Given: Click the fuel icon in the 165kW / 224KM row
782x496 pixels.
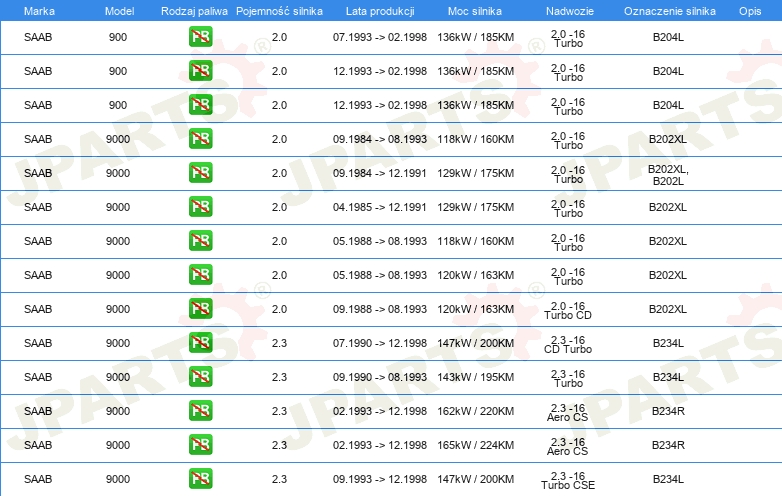Looking at the screenshot, I should pos(200,445).
